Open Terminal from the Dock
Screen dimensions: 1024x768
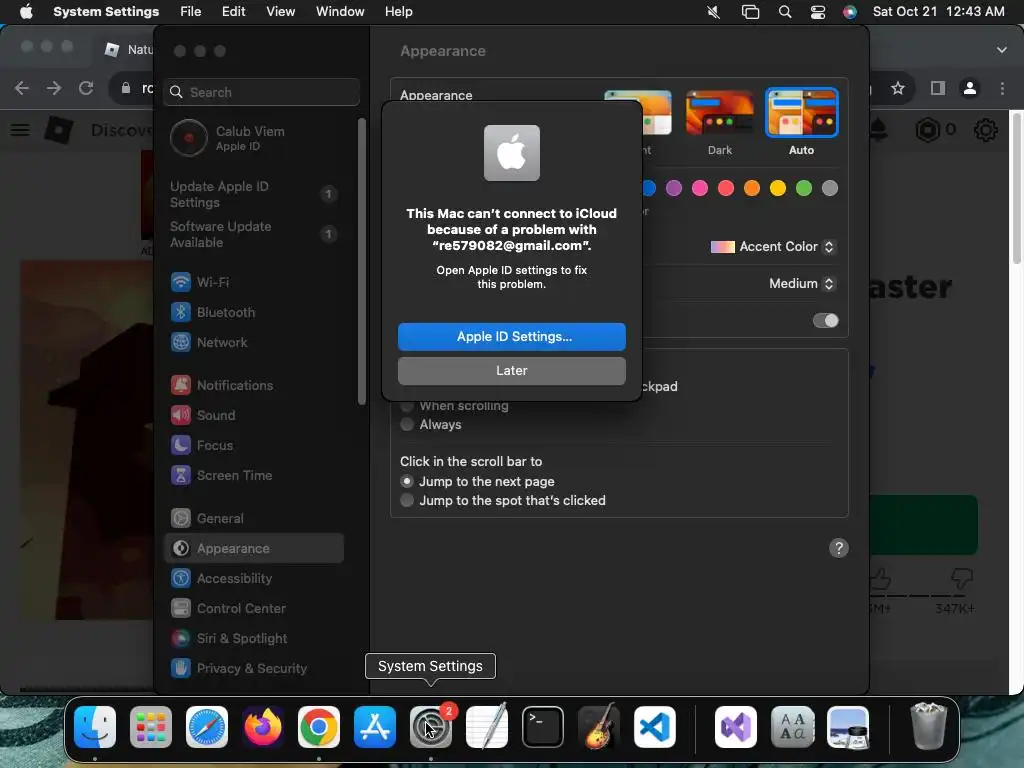[543, 727]
